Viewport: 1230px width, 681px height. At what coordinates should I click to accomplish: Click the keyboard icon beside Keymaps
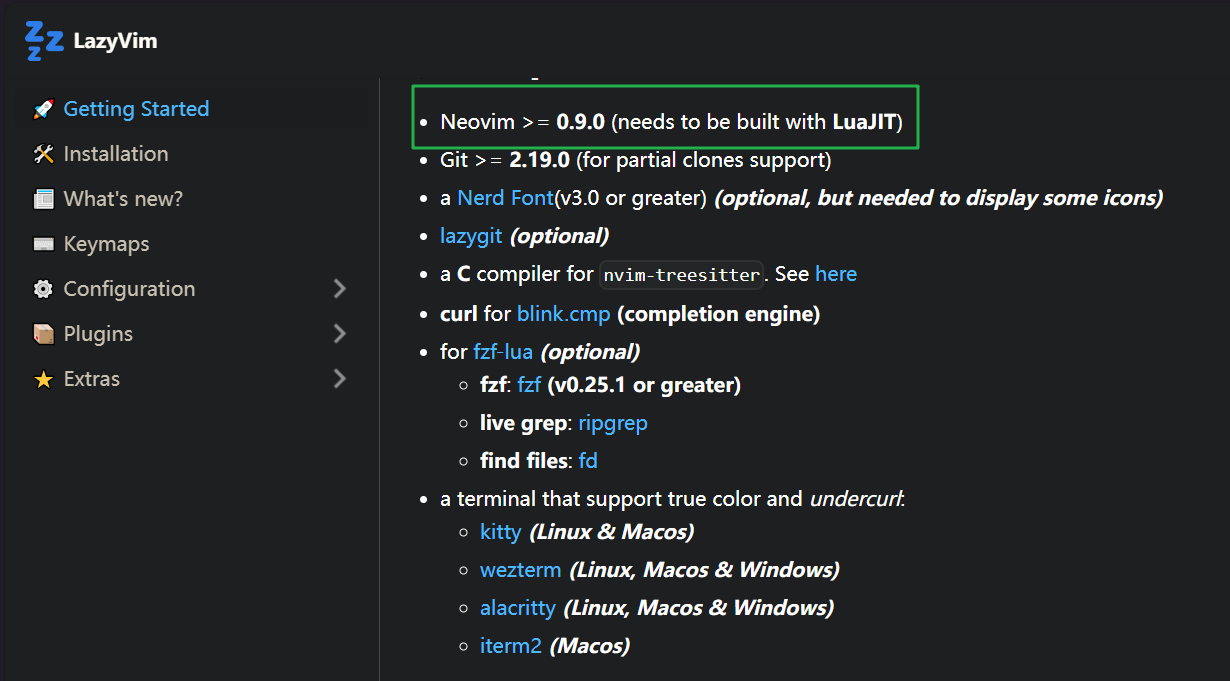point(43,244)
